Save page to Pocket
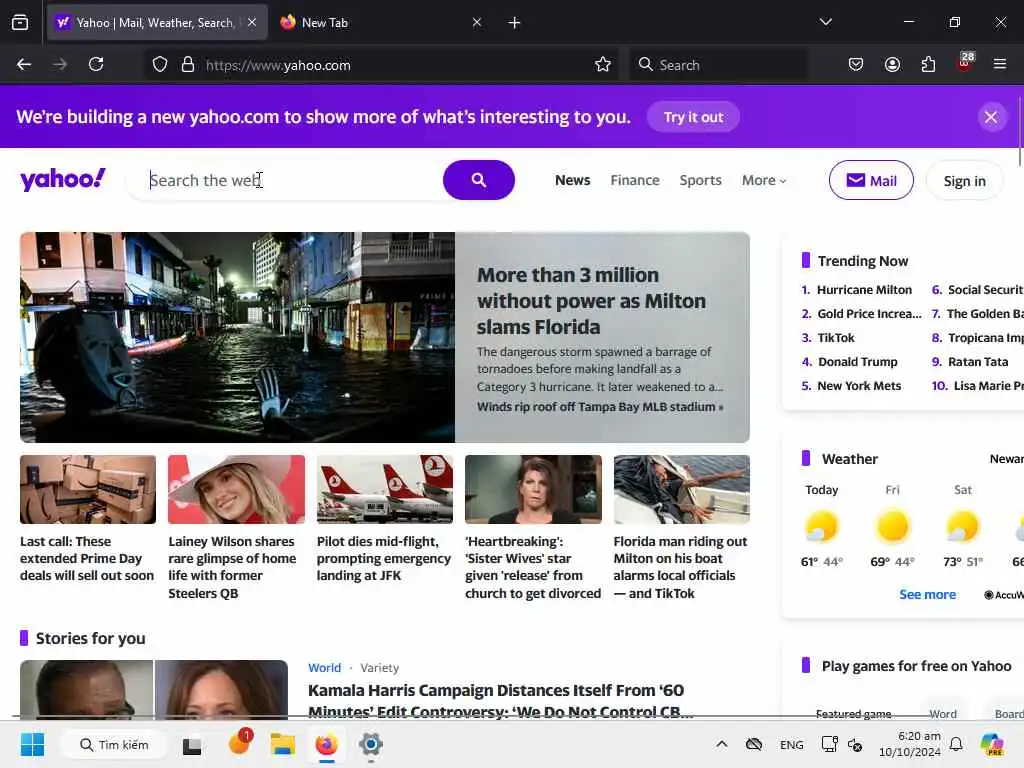Viewport: 1024px width, 768px height. [856, 64]
